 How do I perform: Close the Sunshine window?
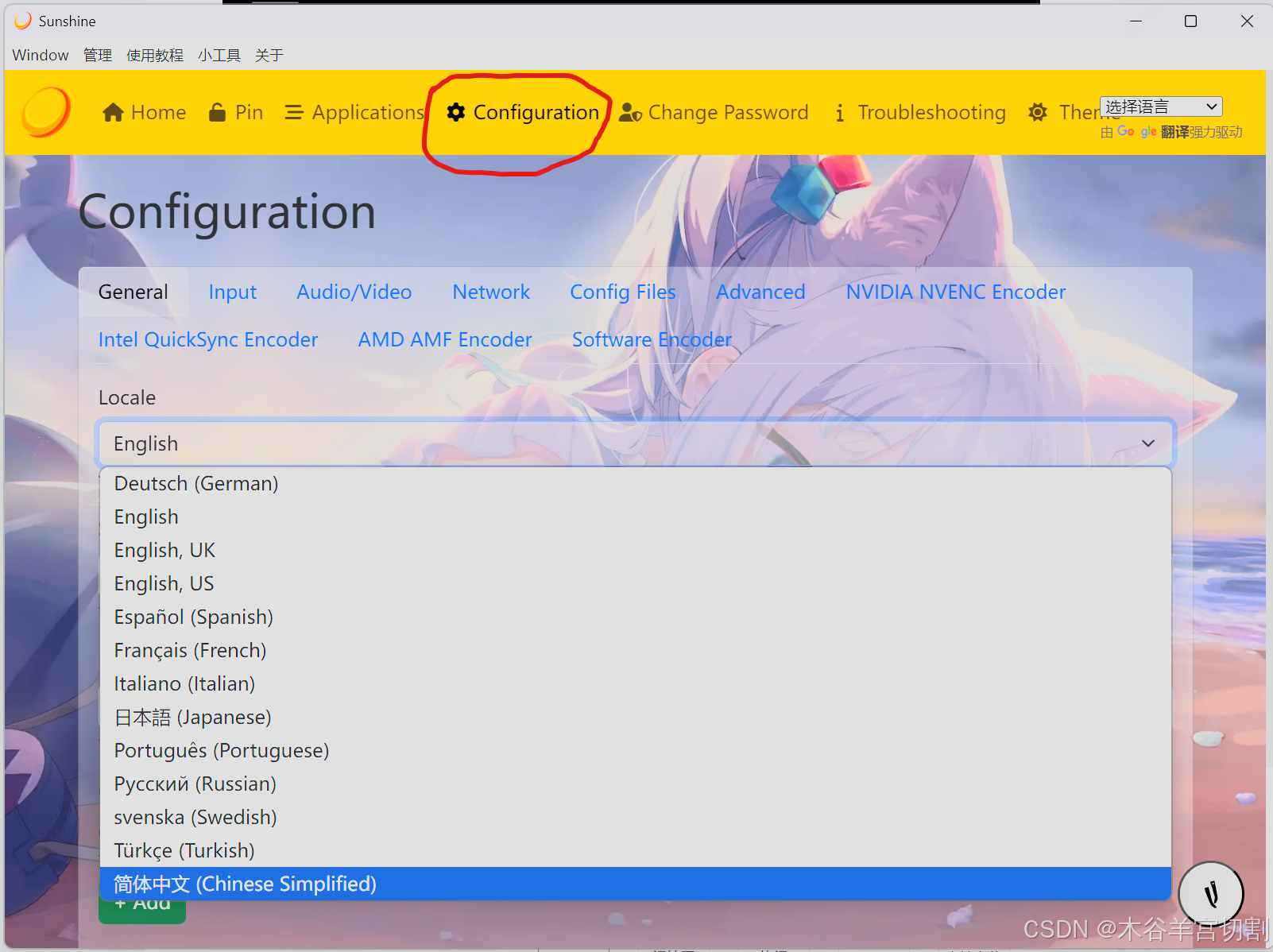(x=1247, y=21)
